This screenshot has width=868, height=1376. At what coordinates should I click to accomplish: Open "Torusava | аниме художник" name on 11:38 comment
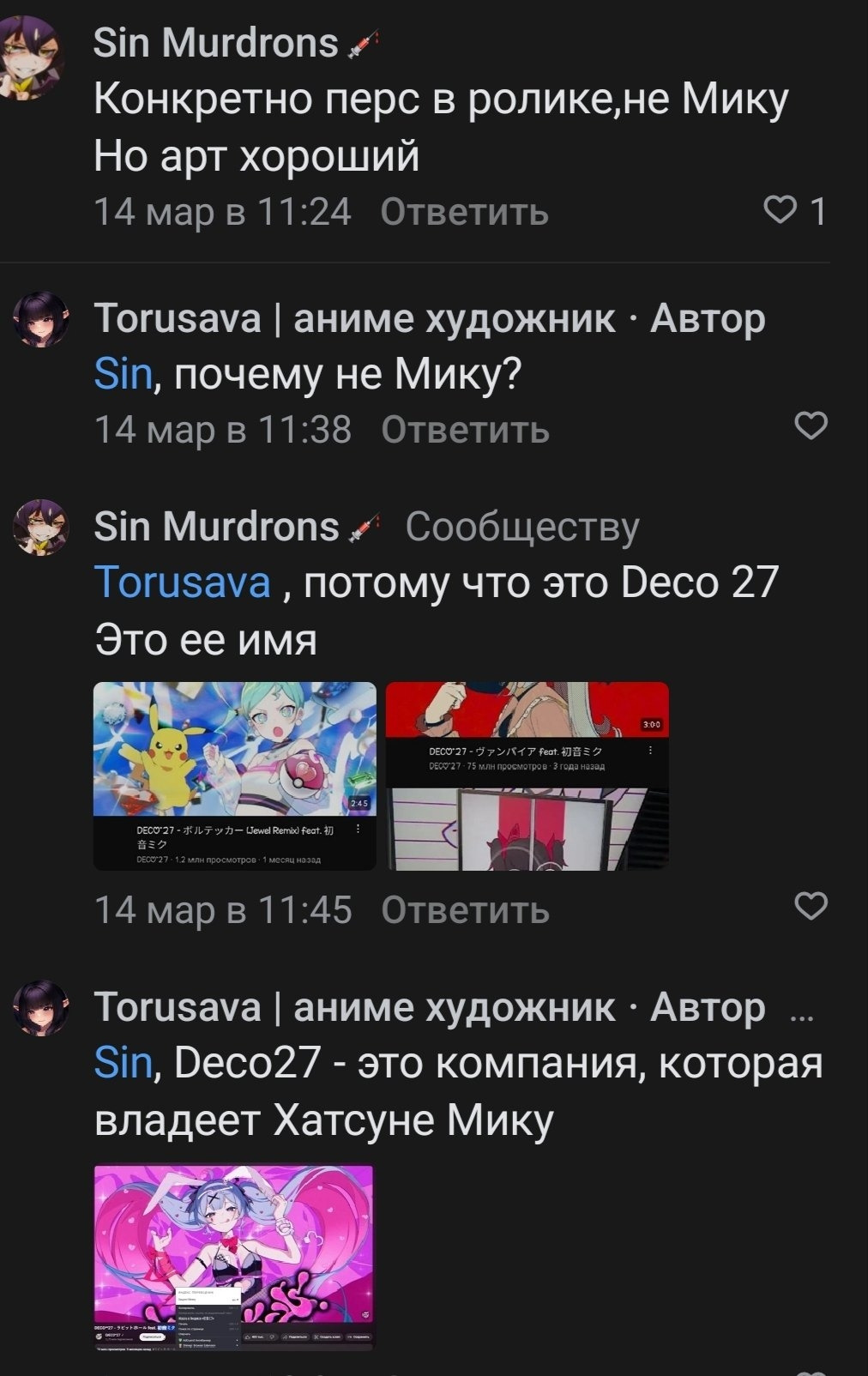(353, 319)
